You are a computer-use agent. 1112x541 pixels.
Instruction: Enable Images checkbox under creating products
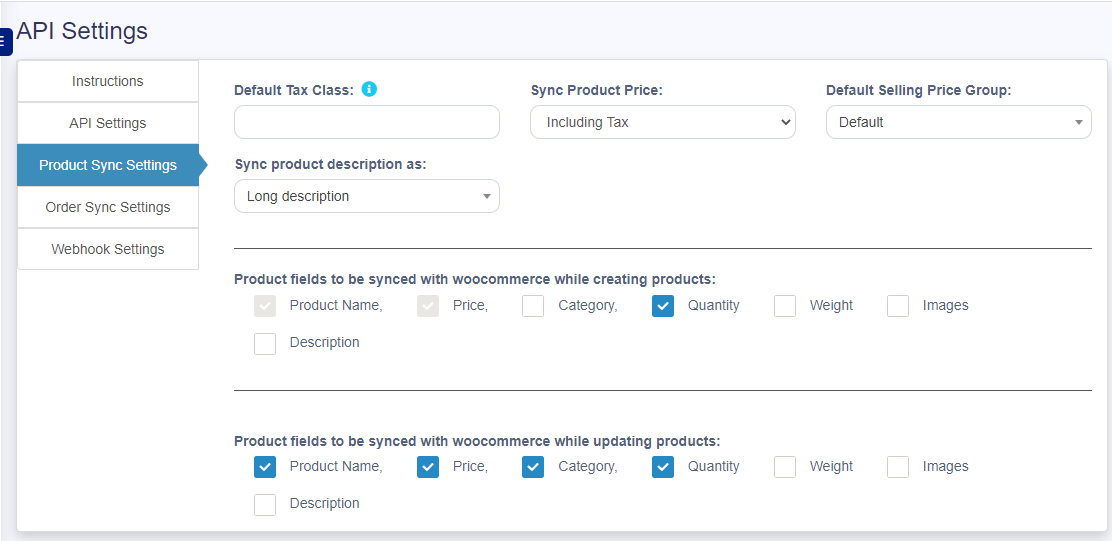898,306
